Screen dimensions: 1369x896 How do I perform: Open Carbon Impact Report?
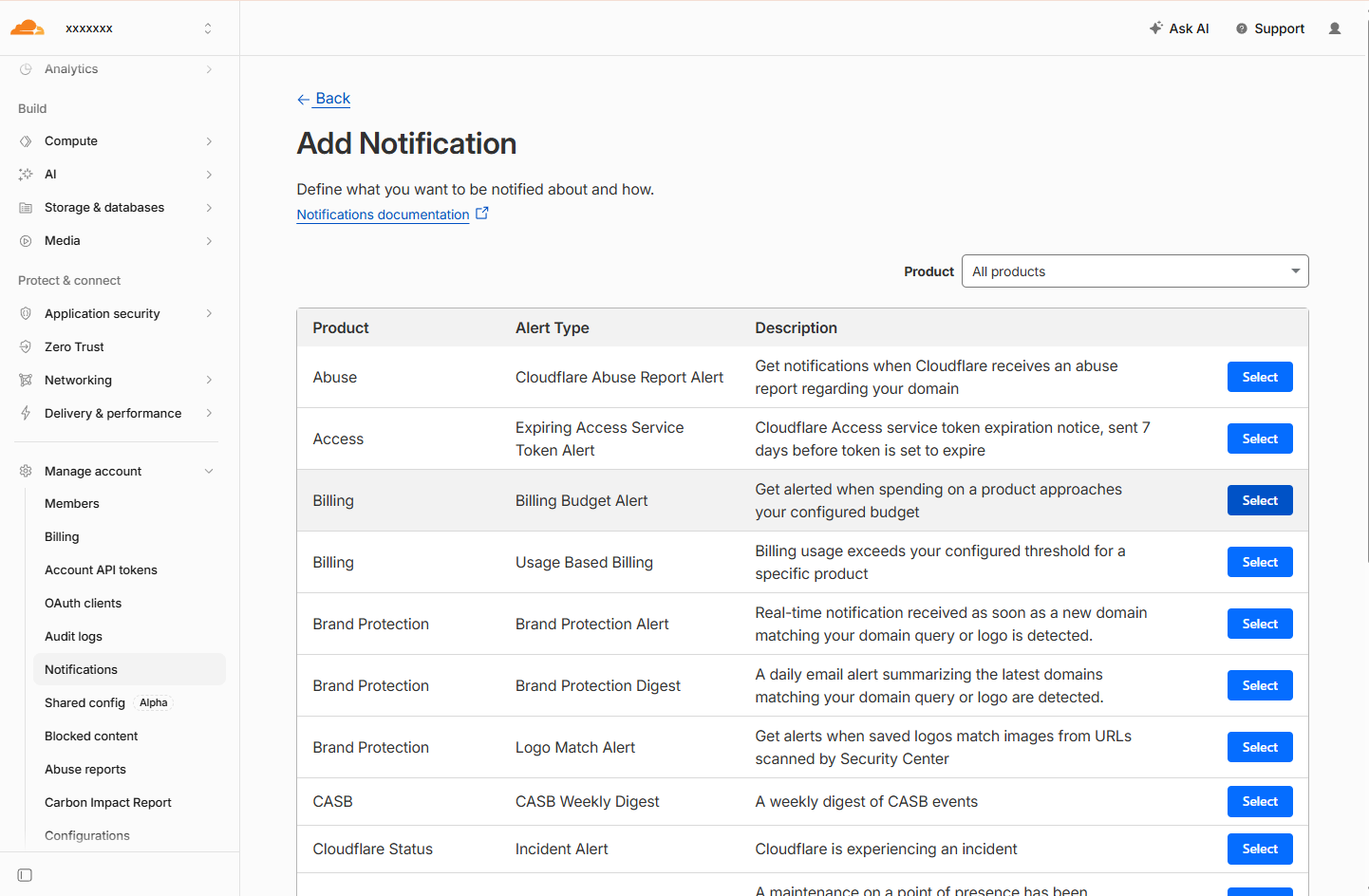tap(129, 803)
